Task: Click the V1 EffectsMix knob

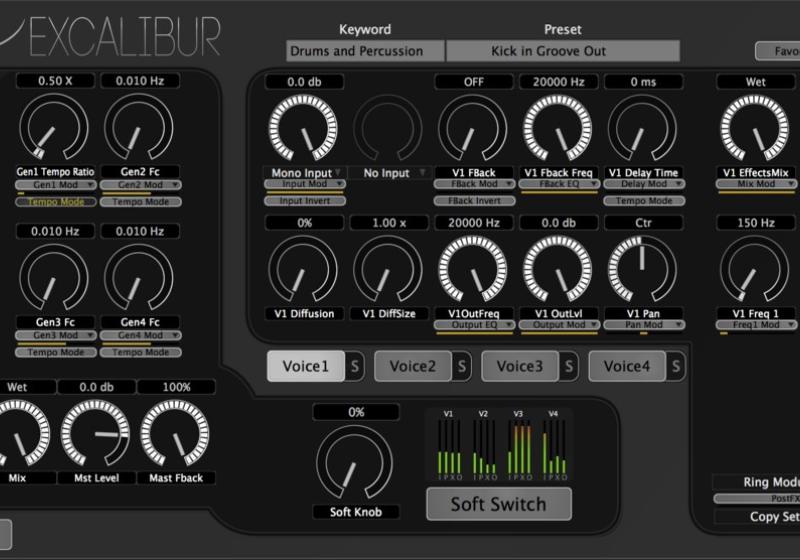Action: (755, 128)
